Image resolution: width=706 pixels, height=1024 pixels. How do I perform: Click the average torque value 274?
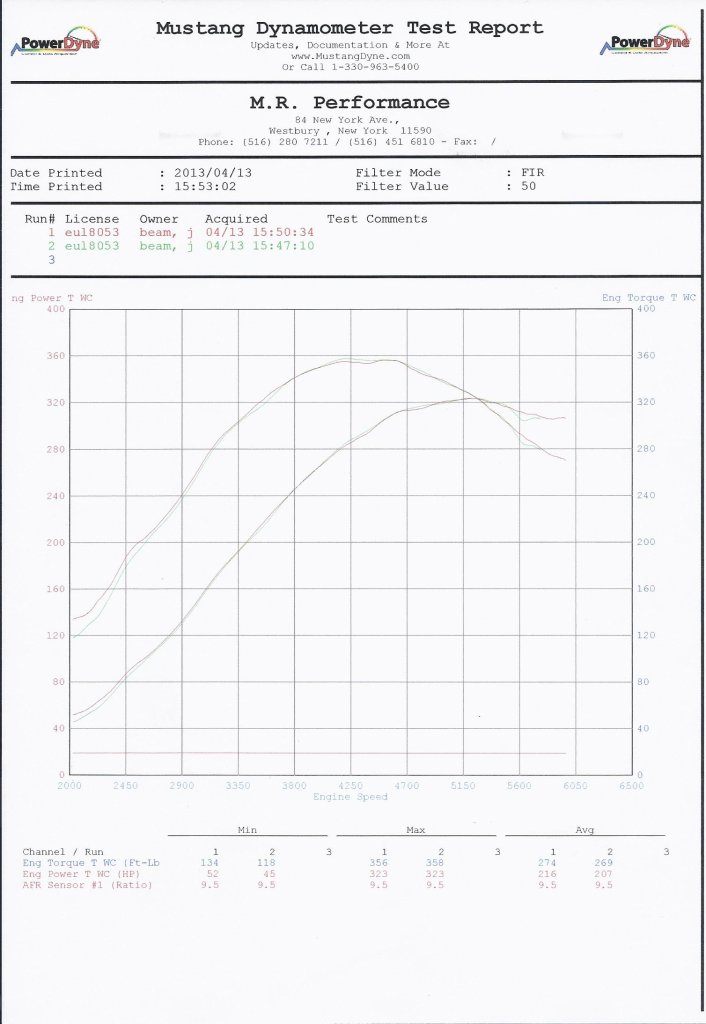[547, 863]
